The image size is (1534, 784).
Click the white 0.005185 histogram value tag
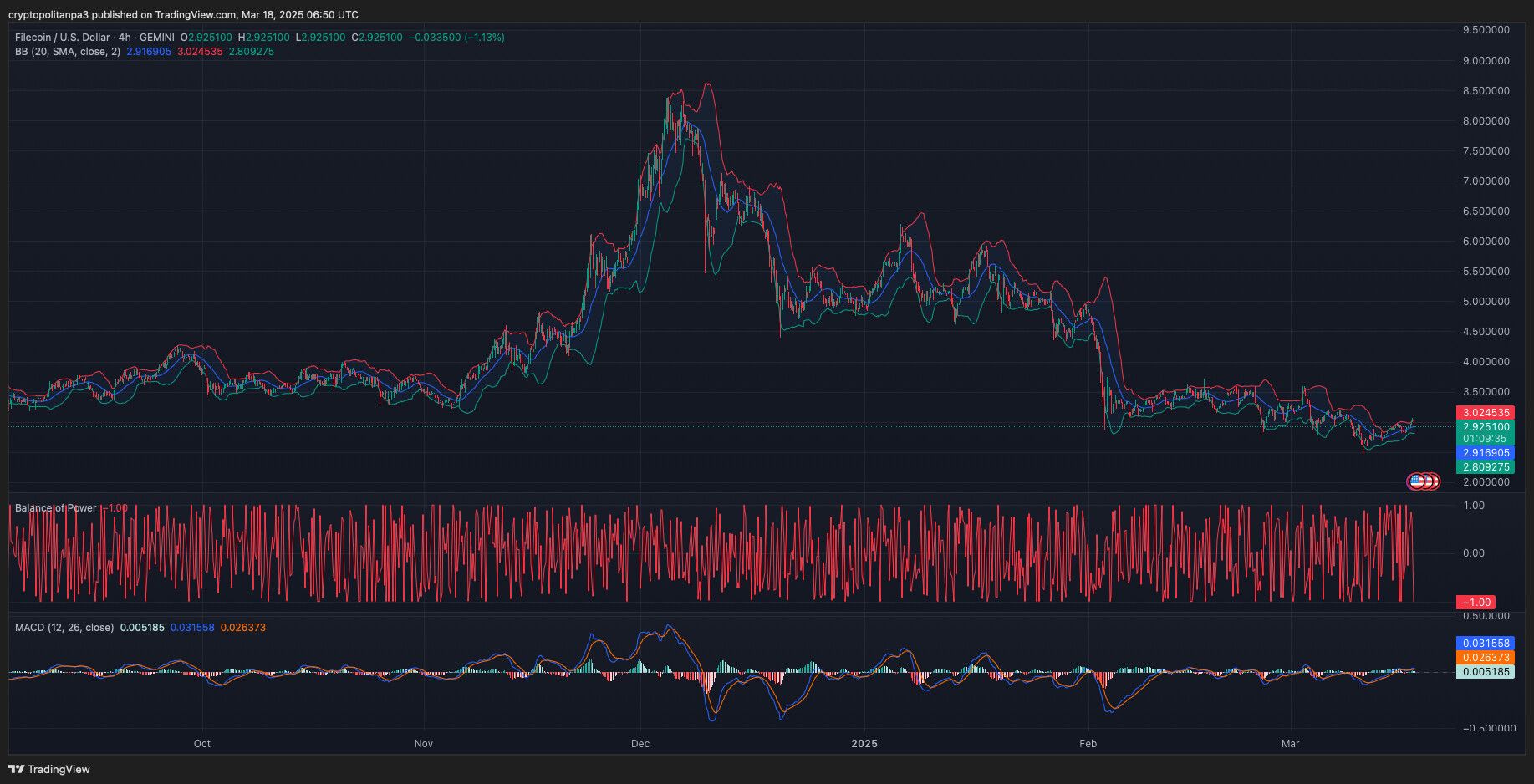tap(1486, 672)
